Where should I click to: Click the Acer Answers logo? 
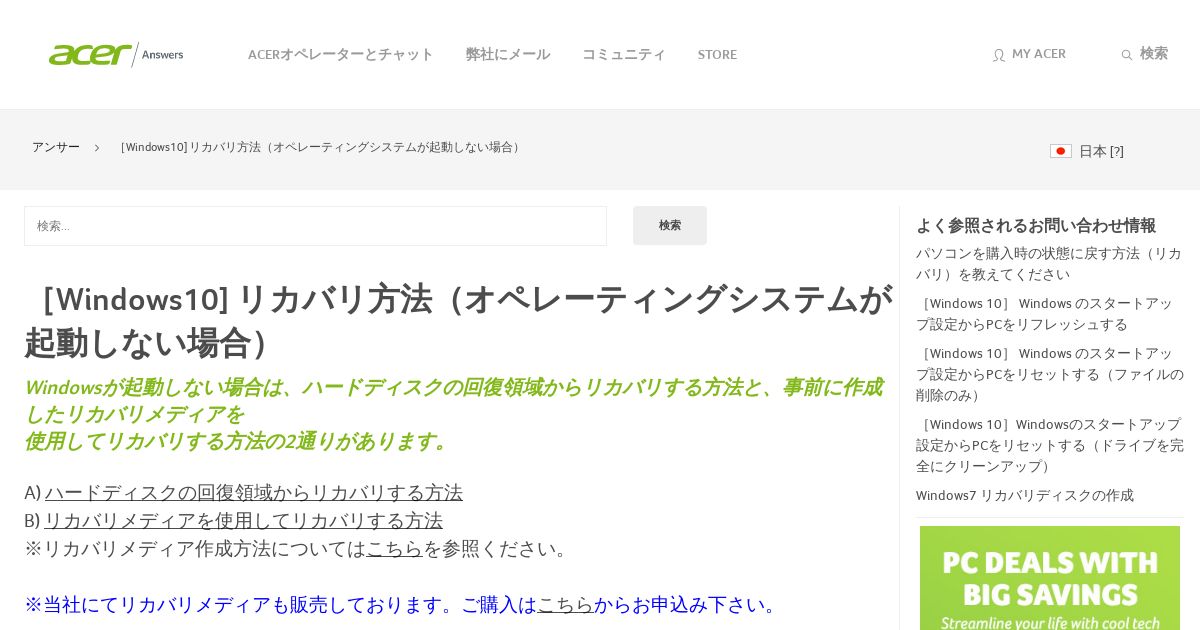coord(116,54)
